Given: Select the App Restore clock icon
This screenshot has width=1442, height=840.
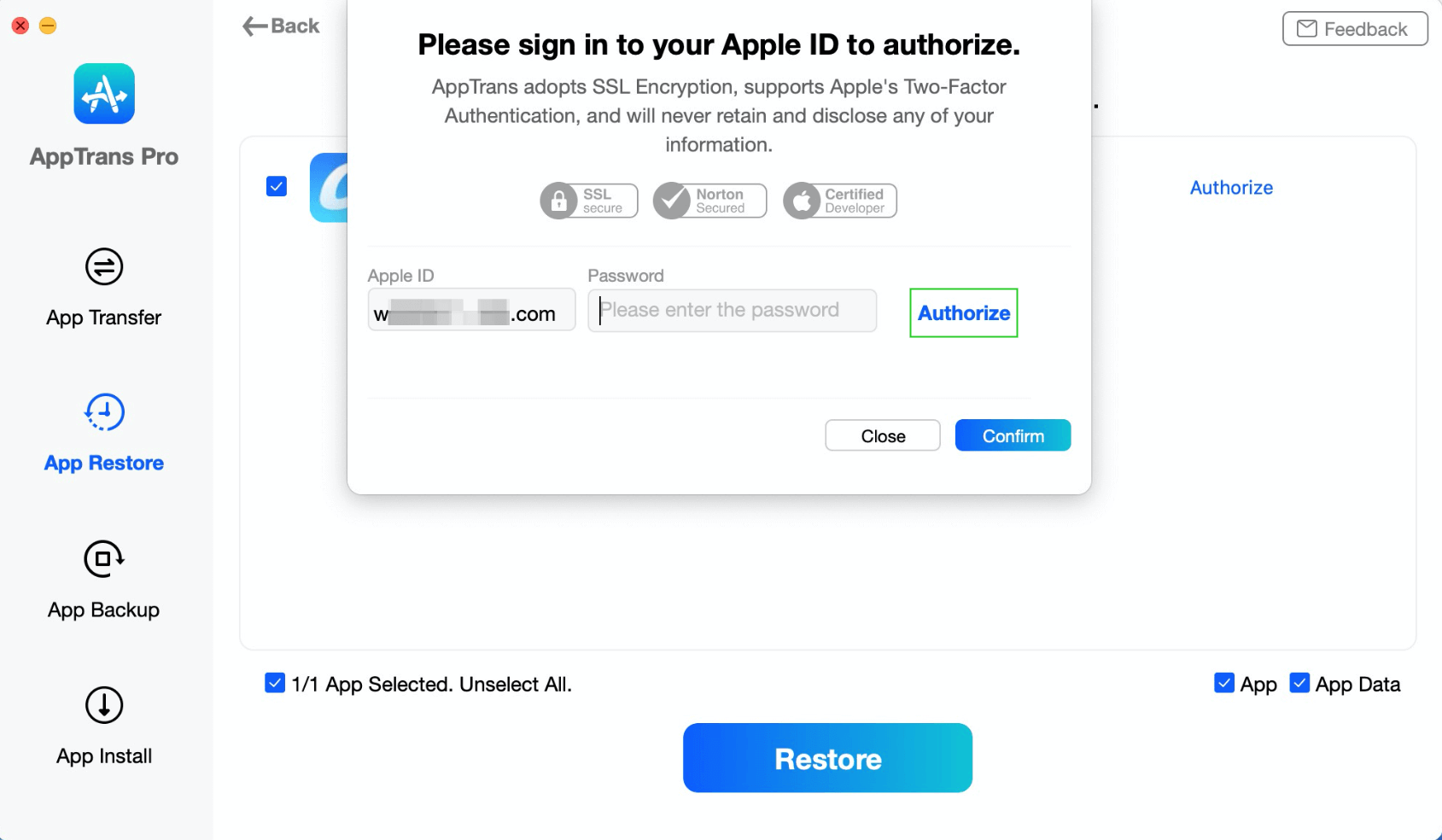Looking at the screenshot, I should click(x=104, y=412).
